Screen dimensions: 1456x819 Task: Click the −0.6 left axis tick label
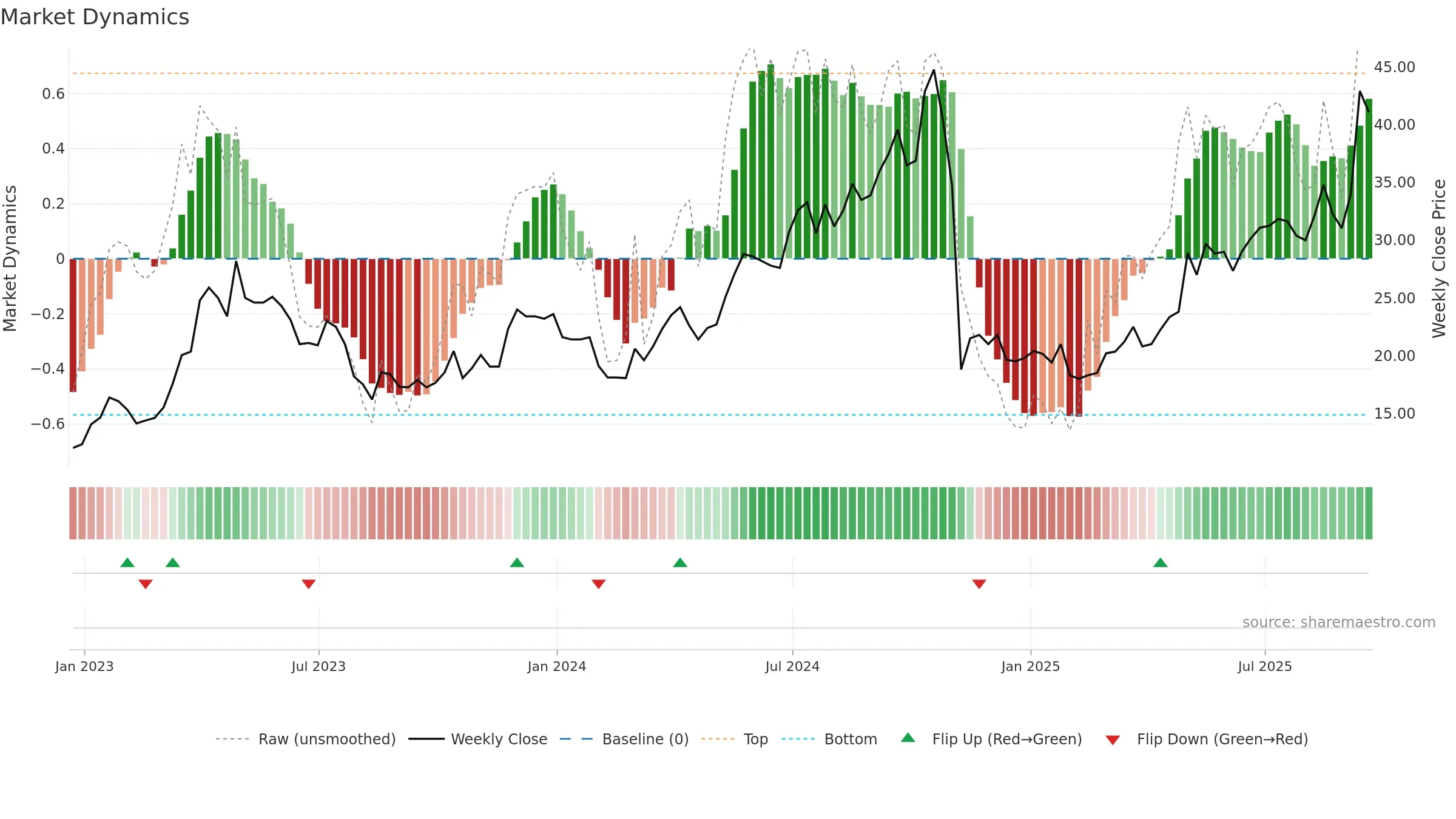coord(48,423)
